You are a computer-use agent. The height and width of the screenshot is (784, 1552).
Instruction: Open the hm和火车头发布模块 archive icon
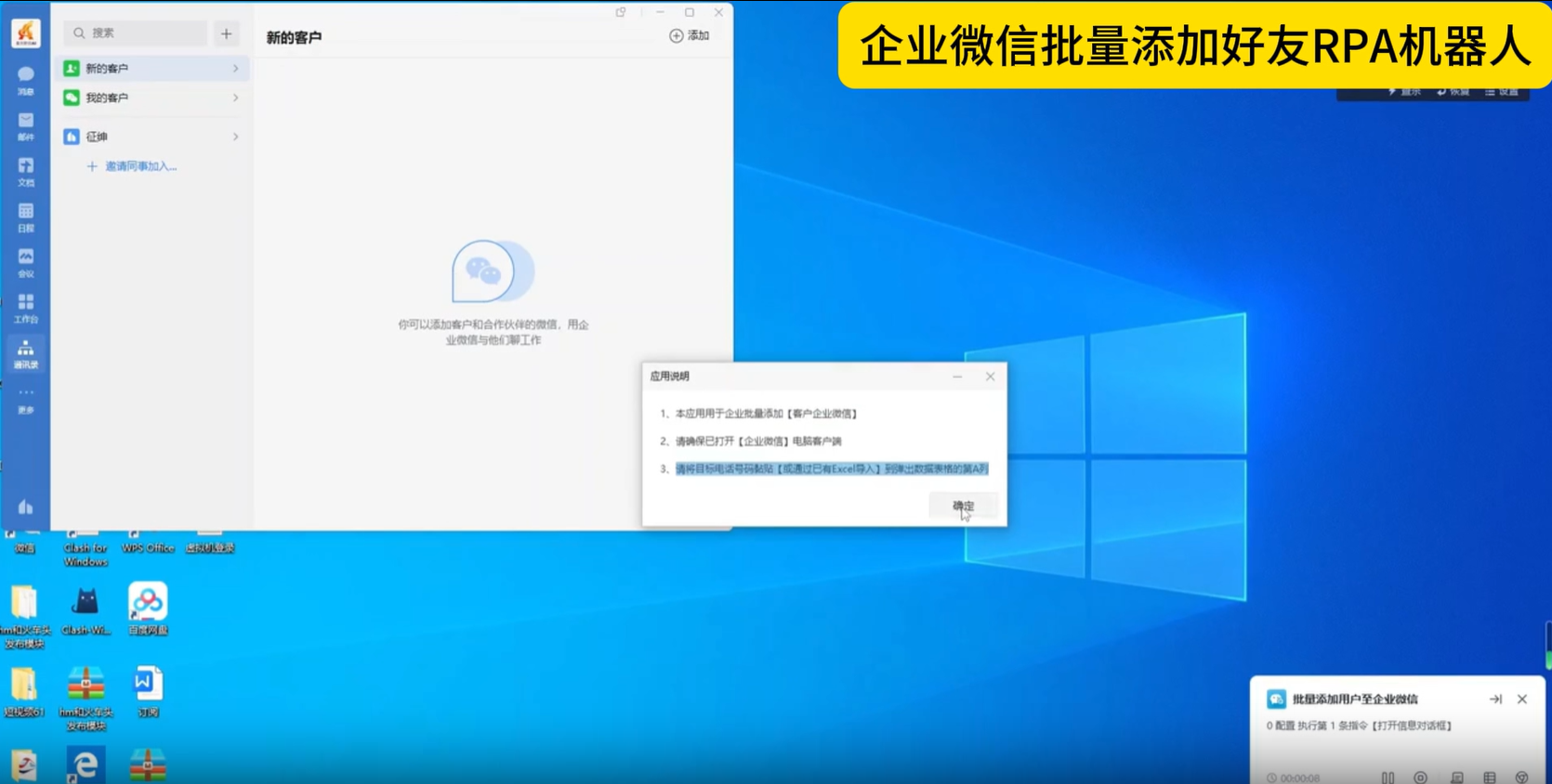[85, 699]
